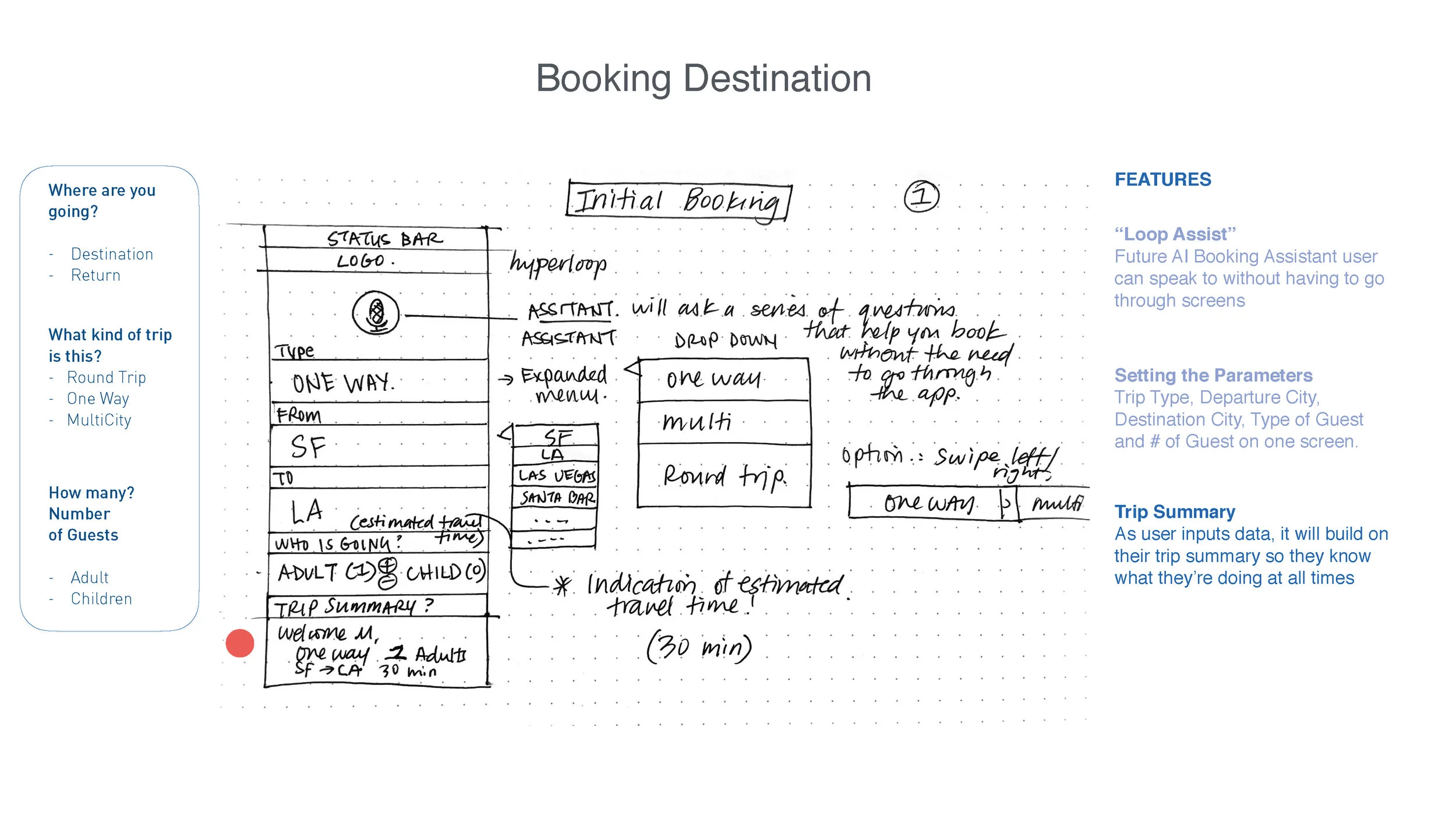Click the 'Initial Booking' boxed heading

pyautogui.click(x=679, y=200)
